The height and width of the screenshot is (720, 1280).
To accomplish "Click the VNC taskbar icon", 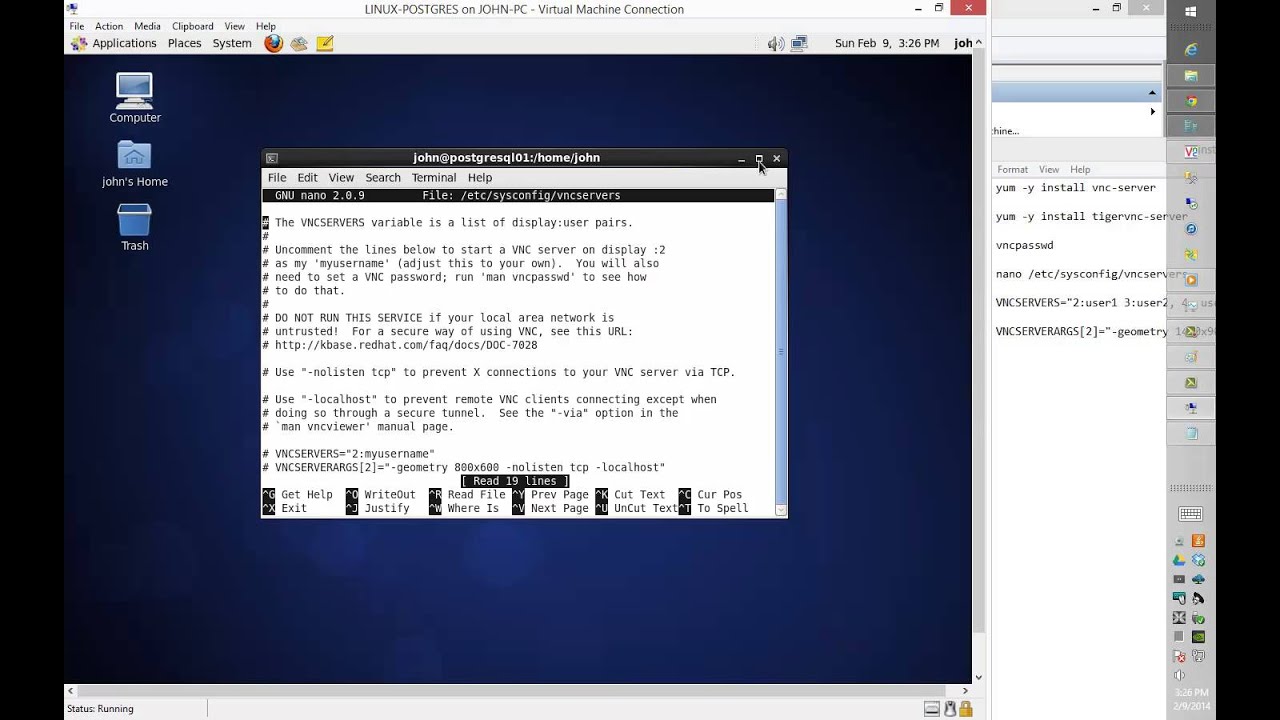I will [1191, 152].
